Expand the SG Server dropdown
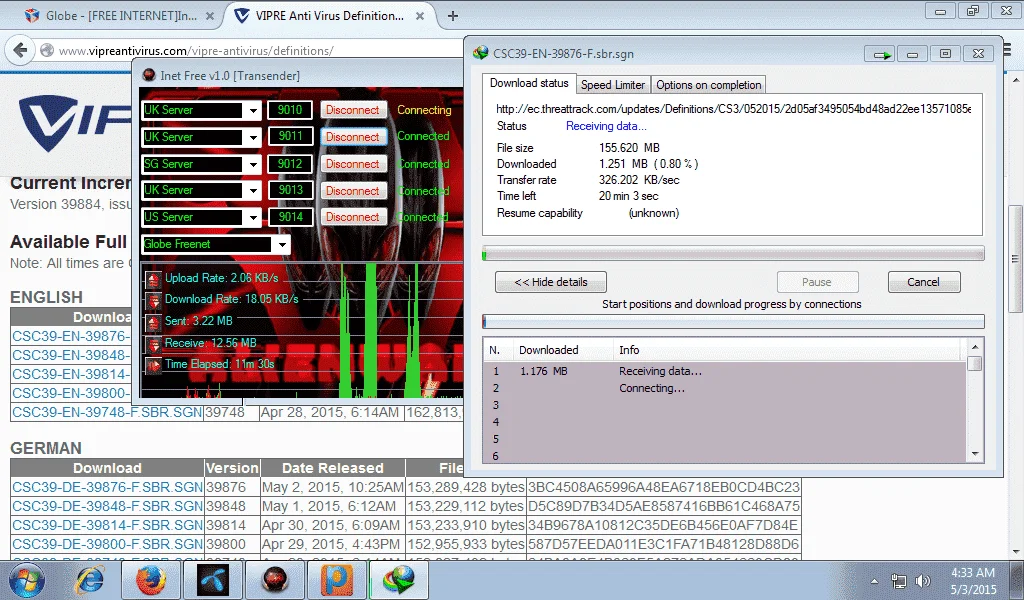The image size is (1024, 600). point(253,164)
